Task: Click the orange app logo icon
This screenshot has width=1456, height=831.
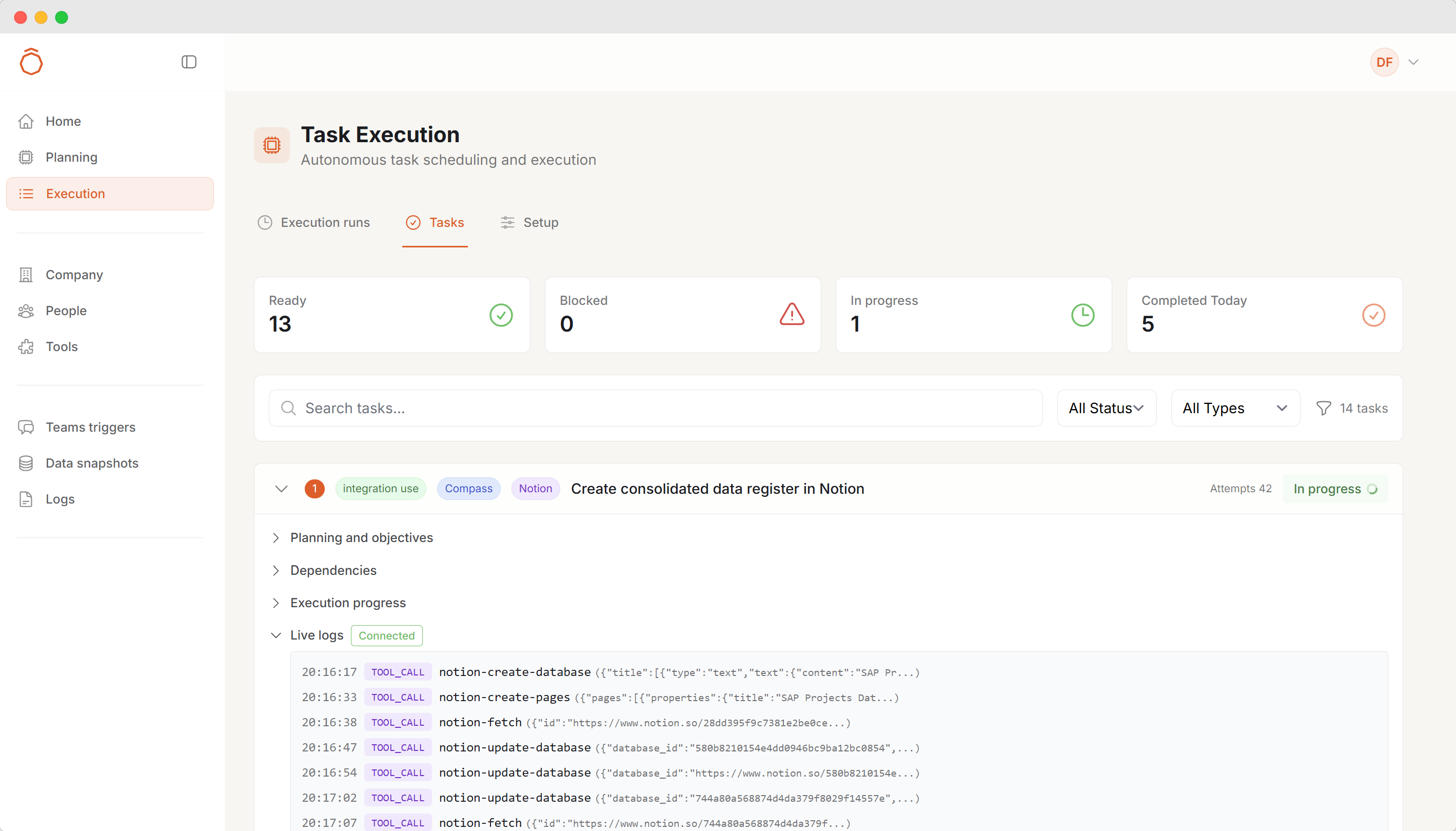Action: coord(31,62)
